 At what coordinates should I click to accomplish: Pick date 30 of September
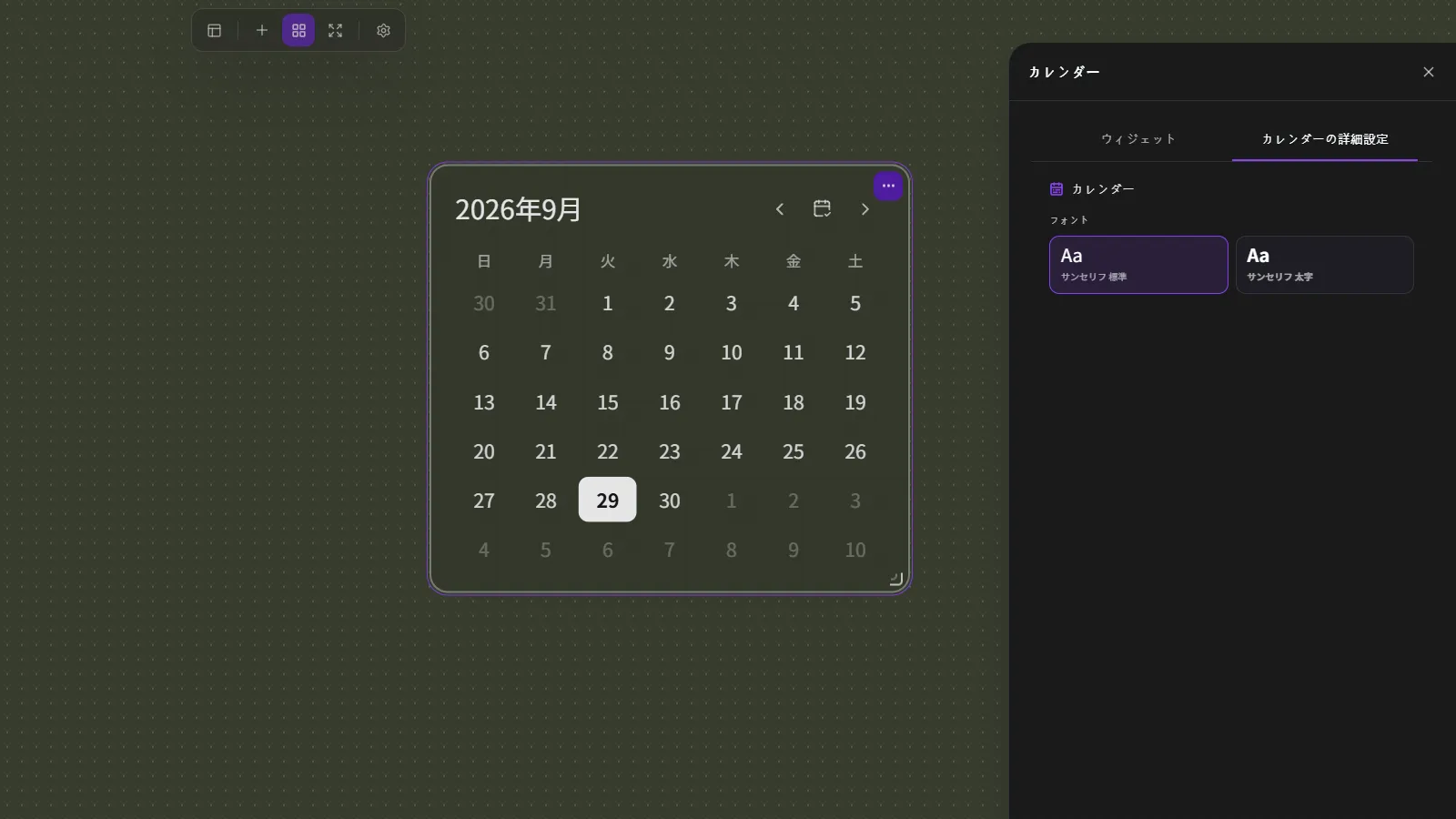click(x=670, y=500)
